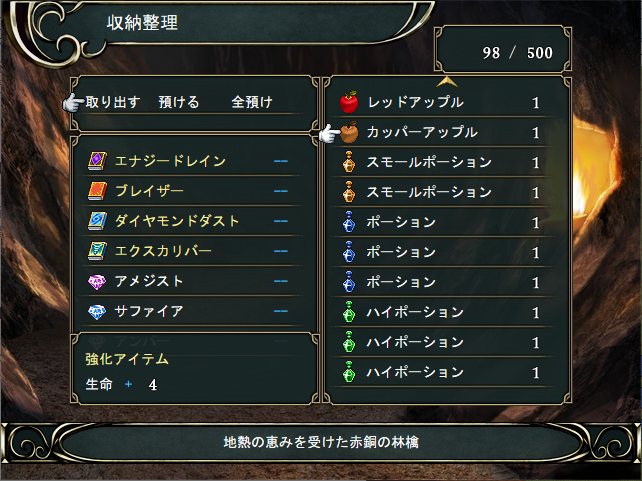Click the エクスカリバー book icon

pyautogui.click(x=97, y=250)
